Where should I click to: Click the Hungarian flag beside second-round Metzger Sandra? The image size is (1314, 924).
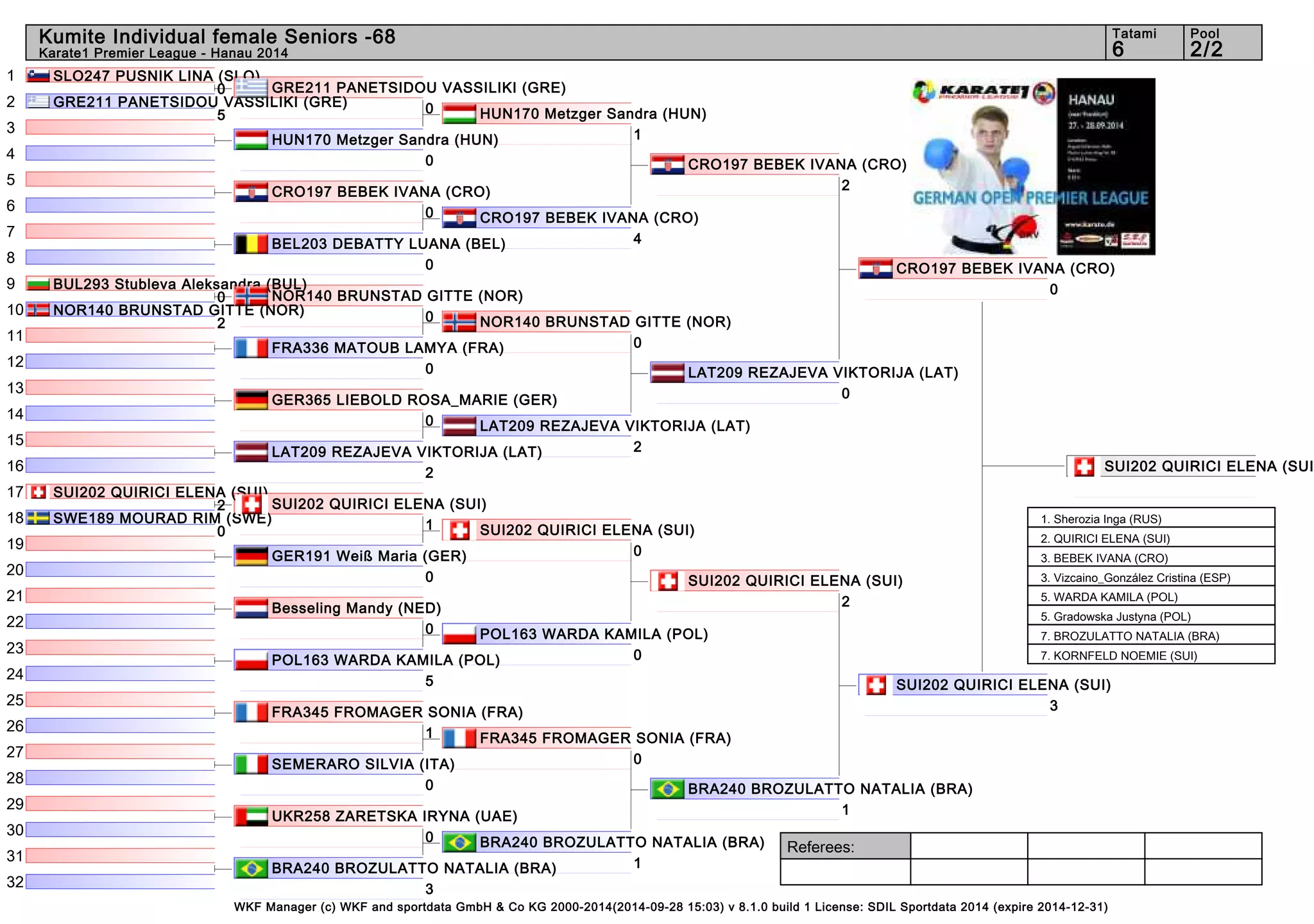(x=251, y=140)
